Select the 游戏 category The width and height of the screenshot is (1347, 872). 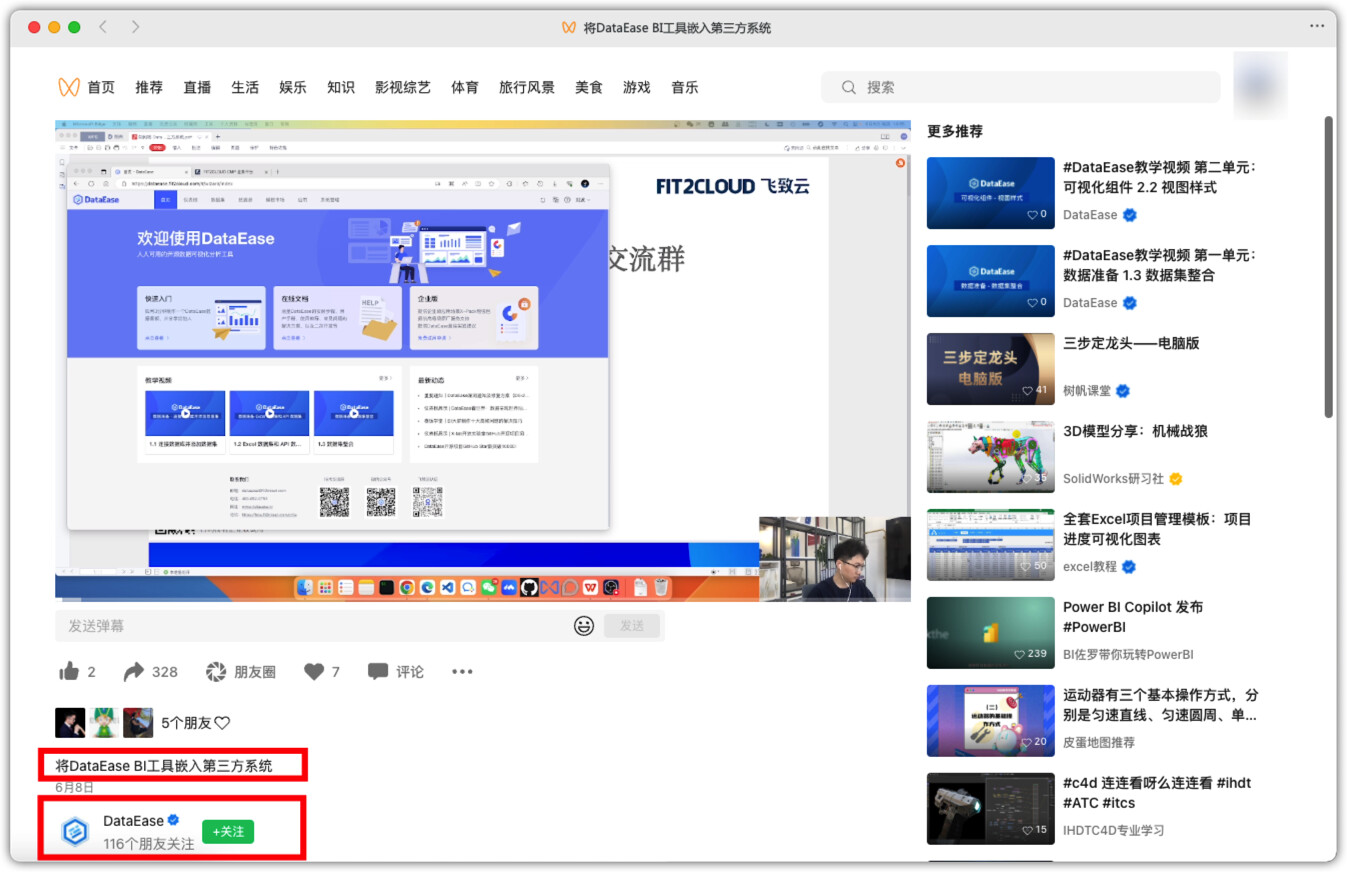[637, 87]
